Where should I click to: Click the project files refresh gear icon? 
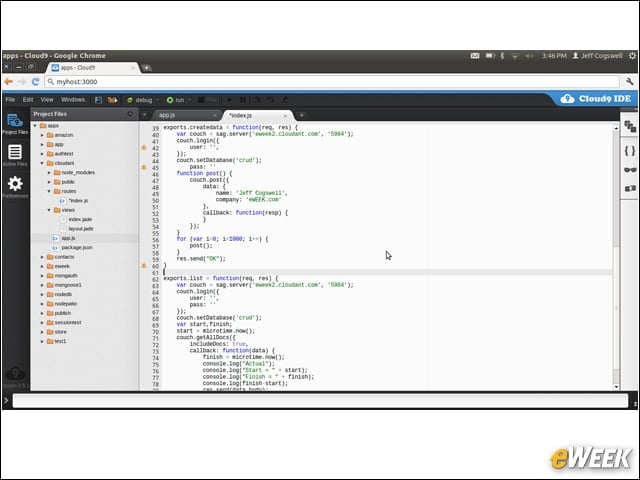point(130,114)
